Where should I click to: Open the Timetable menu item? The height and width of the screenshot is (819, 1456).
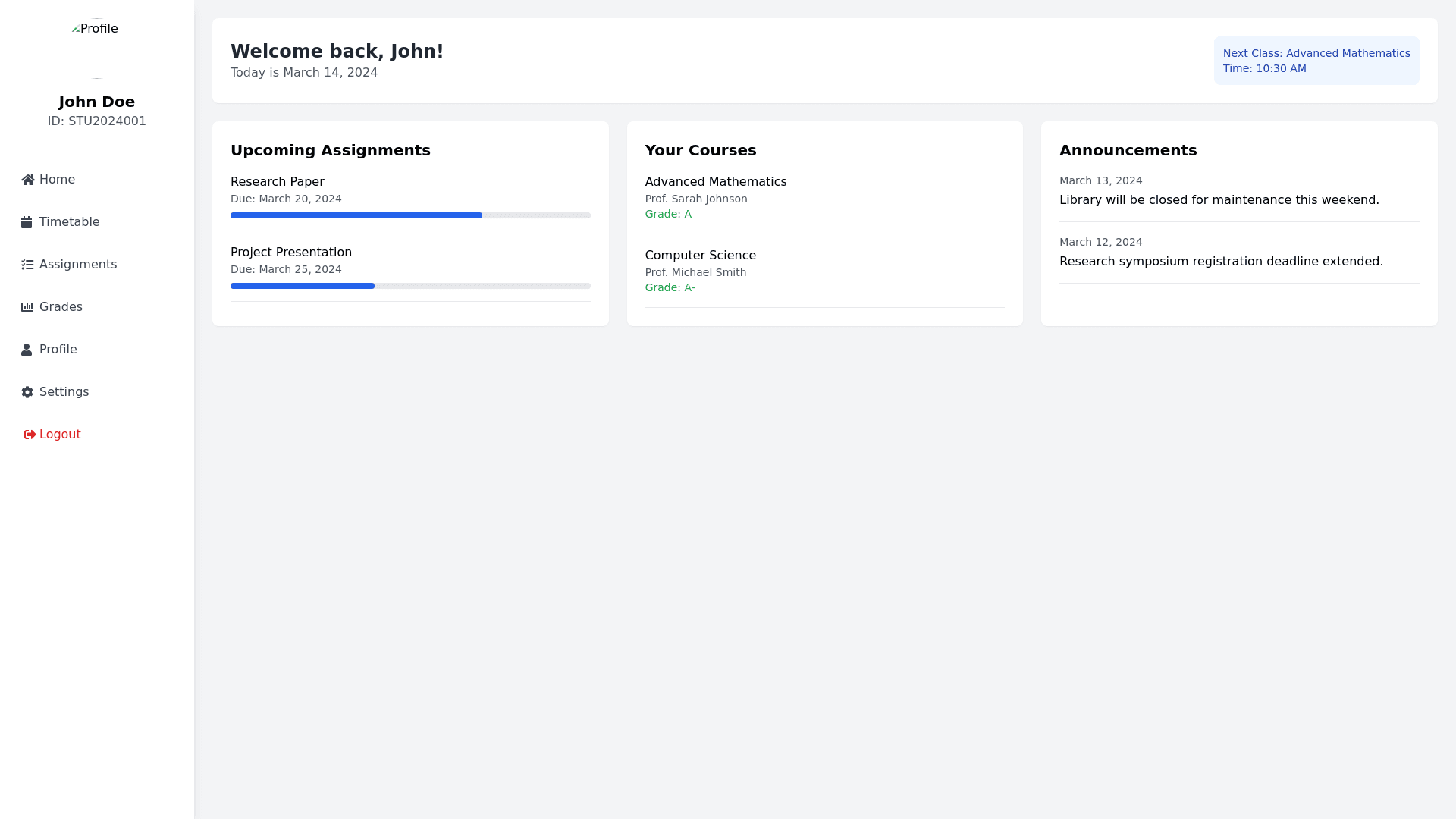click(69, 222)
